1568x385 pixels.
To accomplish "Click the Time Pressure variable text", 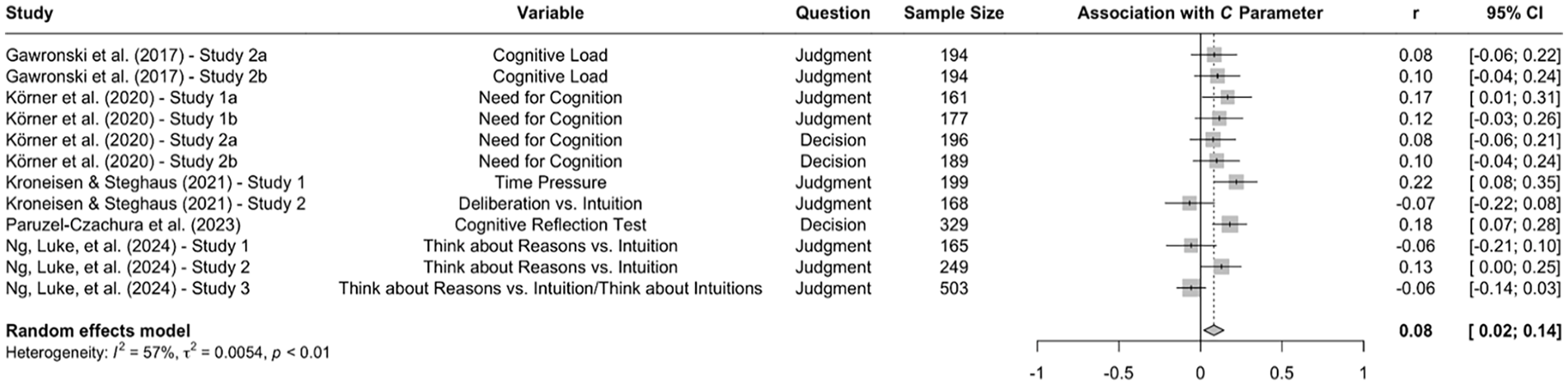I will 550,182.
